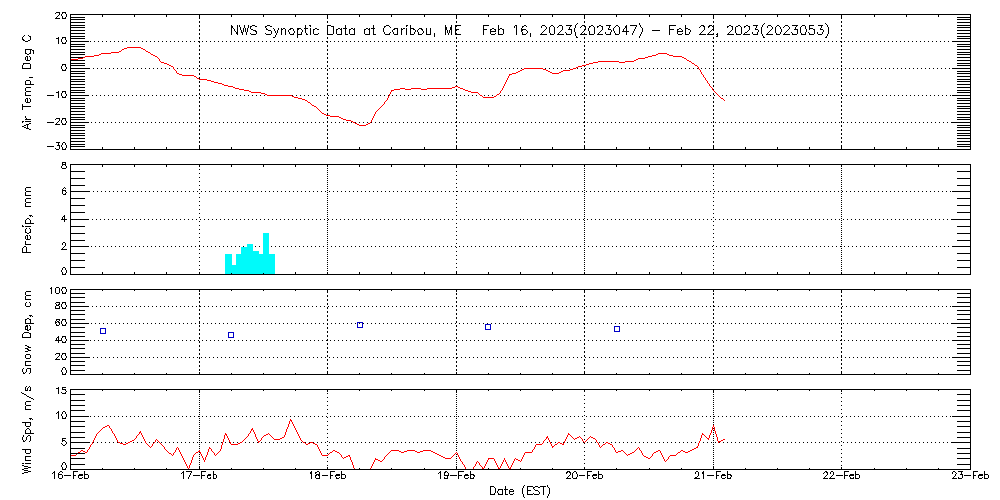
Task: Select the 21-Feb date tick label
Action: pos(713,477)
